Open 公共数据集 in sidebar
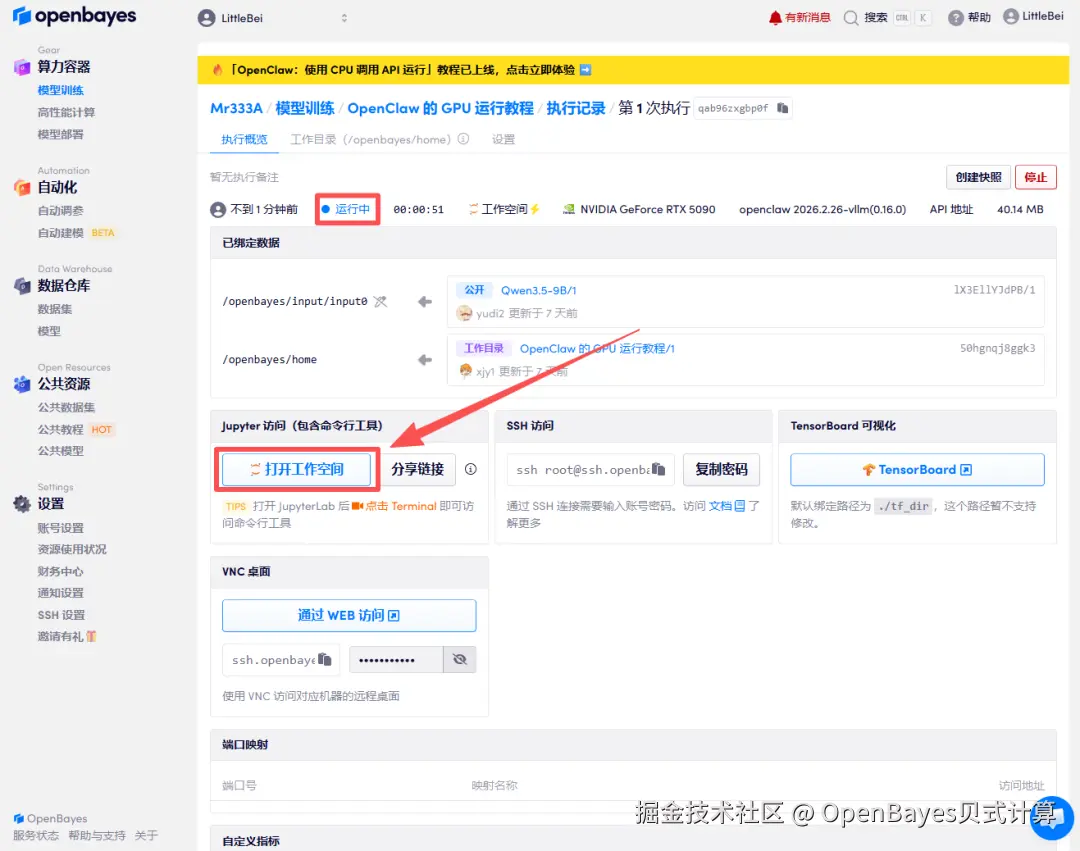Viewport: 1080px width, 851px height. pos(66,408)
